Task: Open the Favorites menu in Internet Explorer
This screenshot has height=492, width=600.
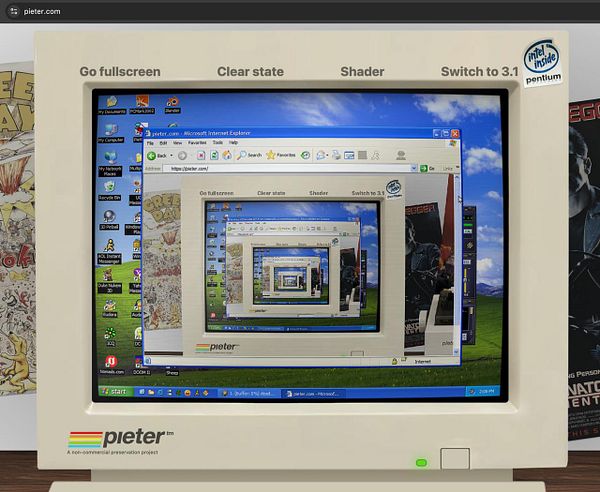Action: tap(197, 143)
